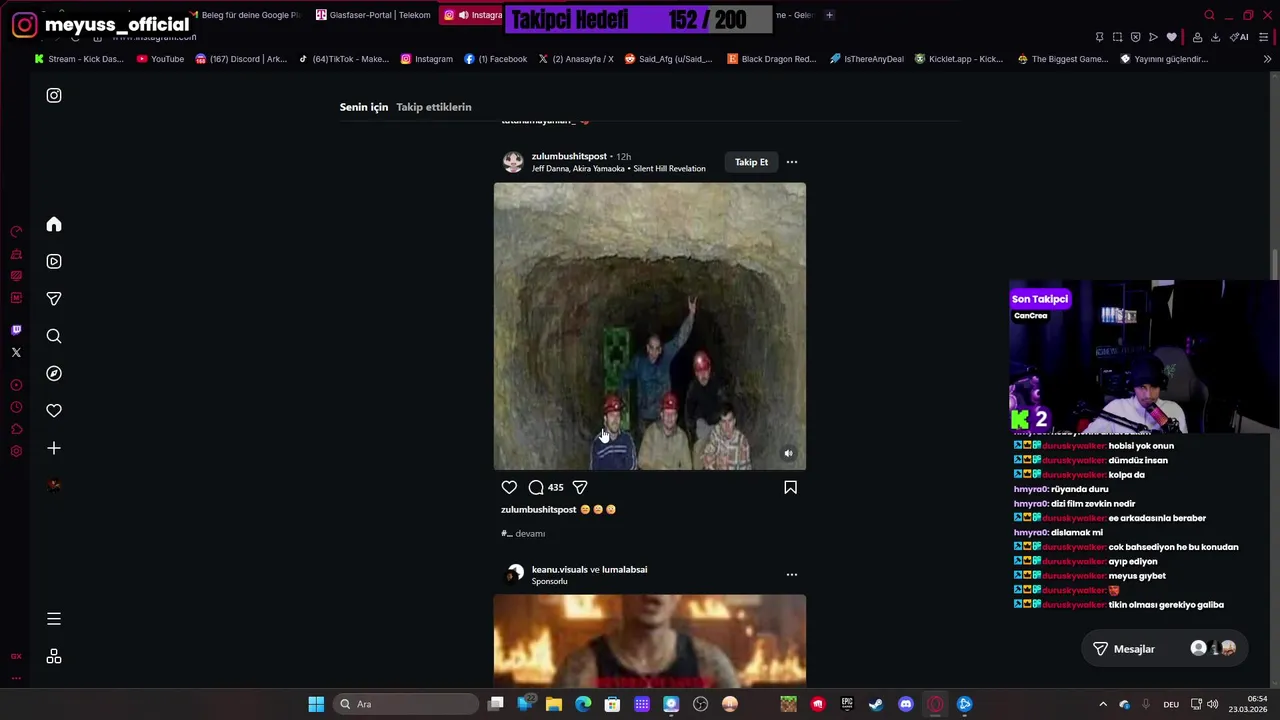Open browser AI button in toolbar
1280x720 pixels.
(1240, 37)
